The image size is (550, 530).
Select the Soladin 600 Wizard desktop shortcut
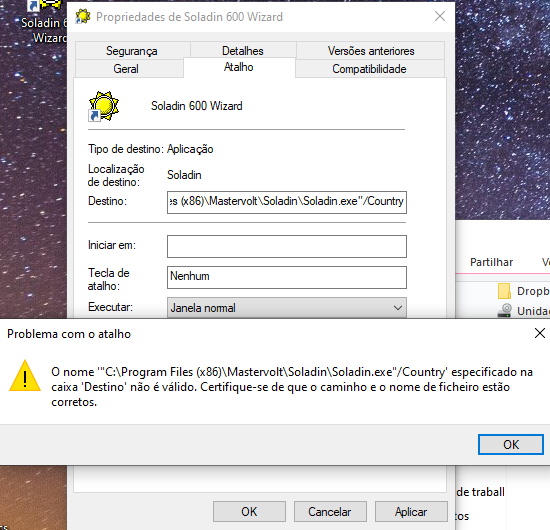click(x=45, y=22)
